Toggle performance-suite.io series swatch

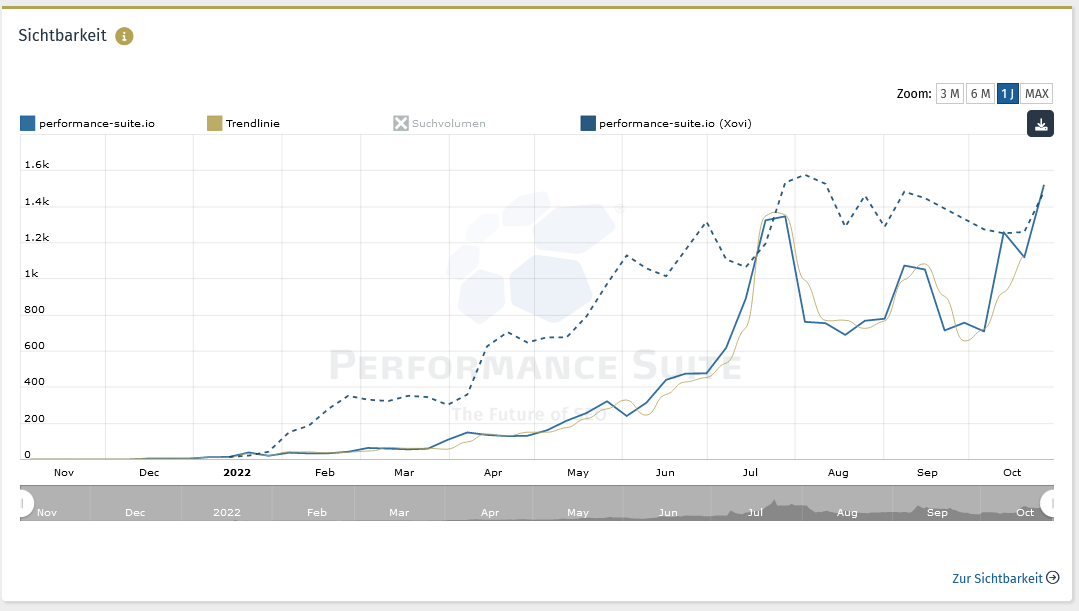tap(28, 123)
